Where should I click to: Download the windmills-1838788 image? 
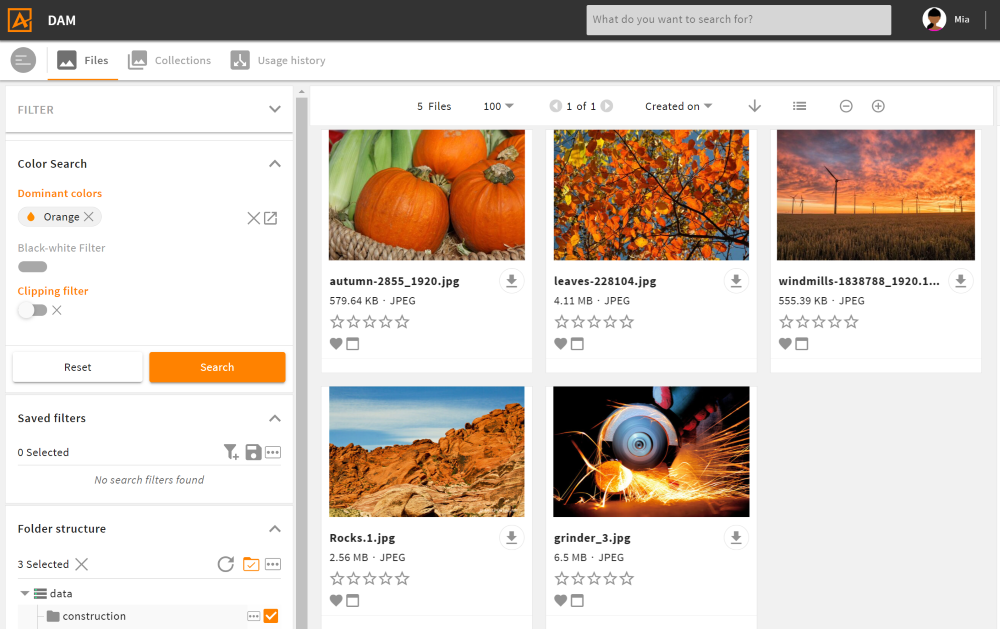click(960, 281)
